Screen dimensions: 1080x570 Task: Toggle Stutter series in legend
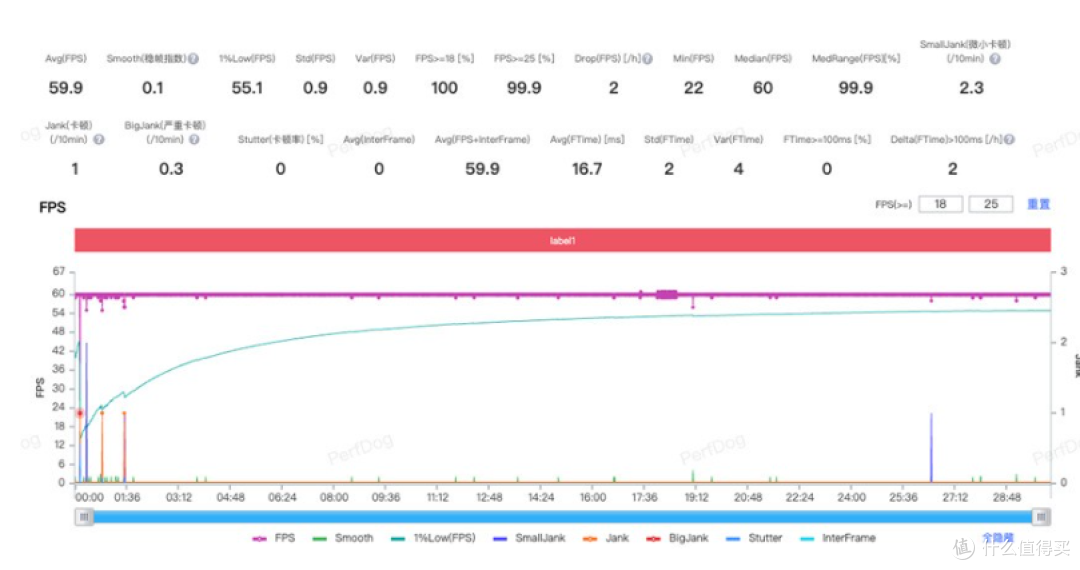754,538
